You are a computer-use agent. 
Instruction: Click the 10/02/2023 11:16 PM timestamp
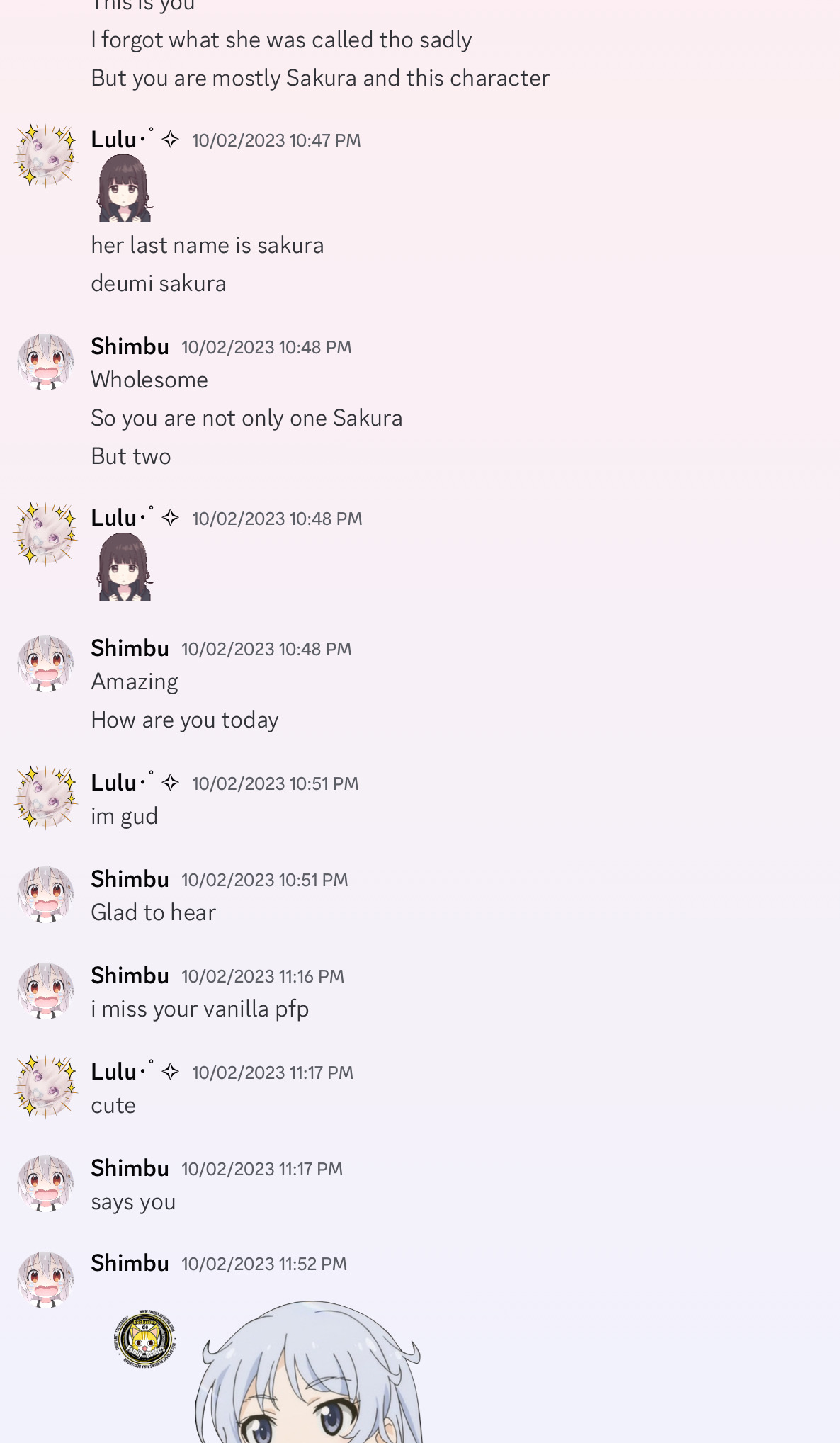[x=263, y=976]
